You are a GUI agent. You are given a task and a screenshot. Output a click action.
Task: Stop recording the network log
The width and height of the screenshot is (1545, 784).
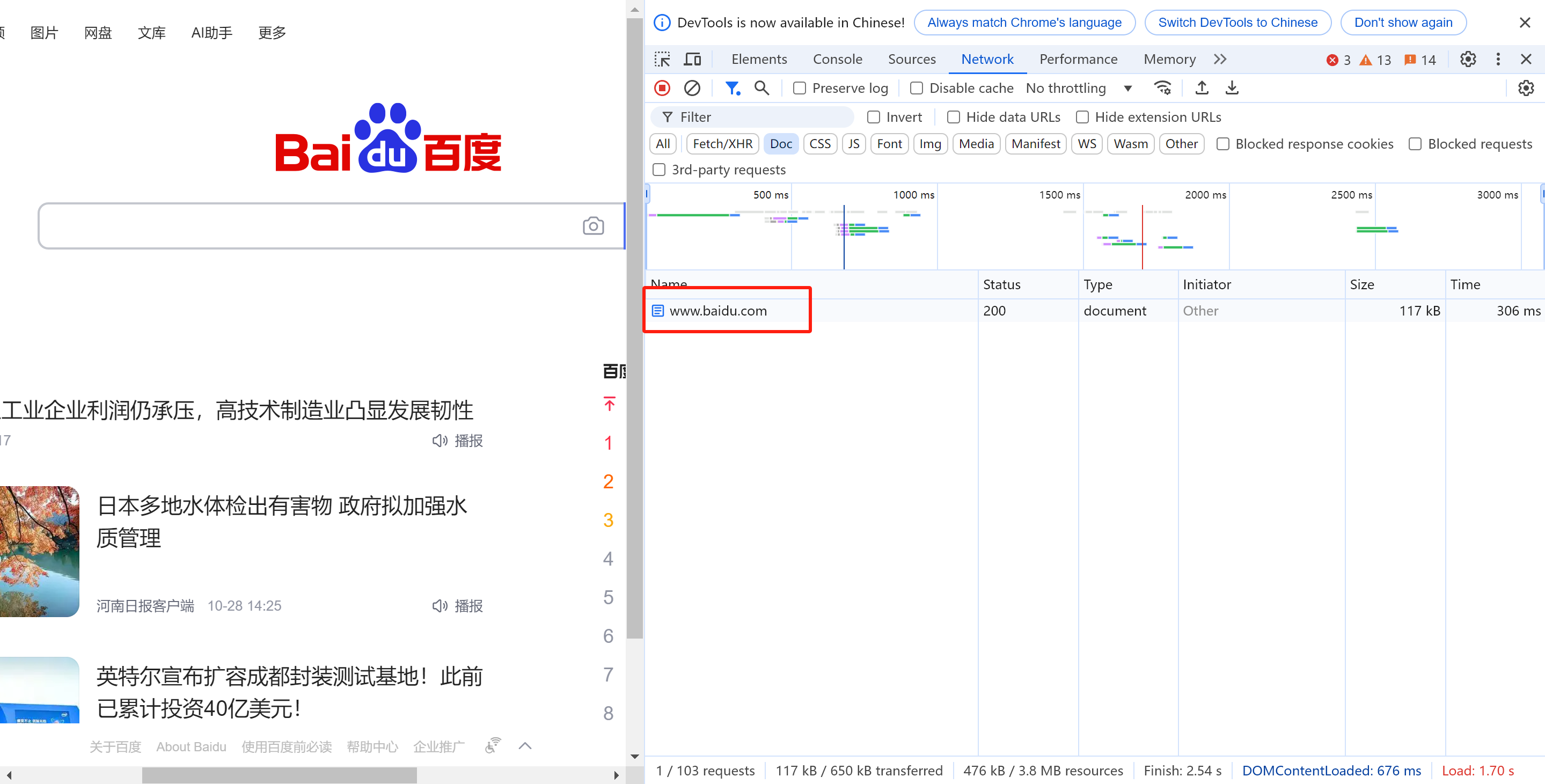(662, 87)
